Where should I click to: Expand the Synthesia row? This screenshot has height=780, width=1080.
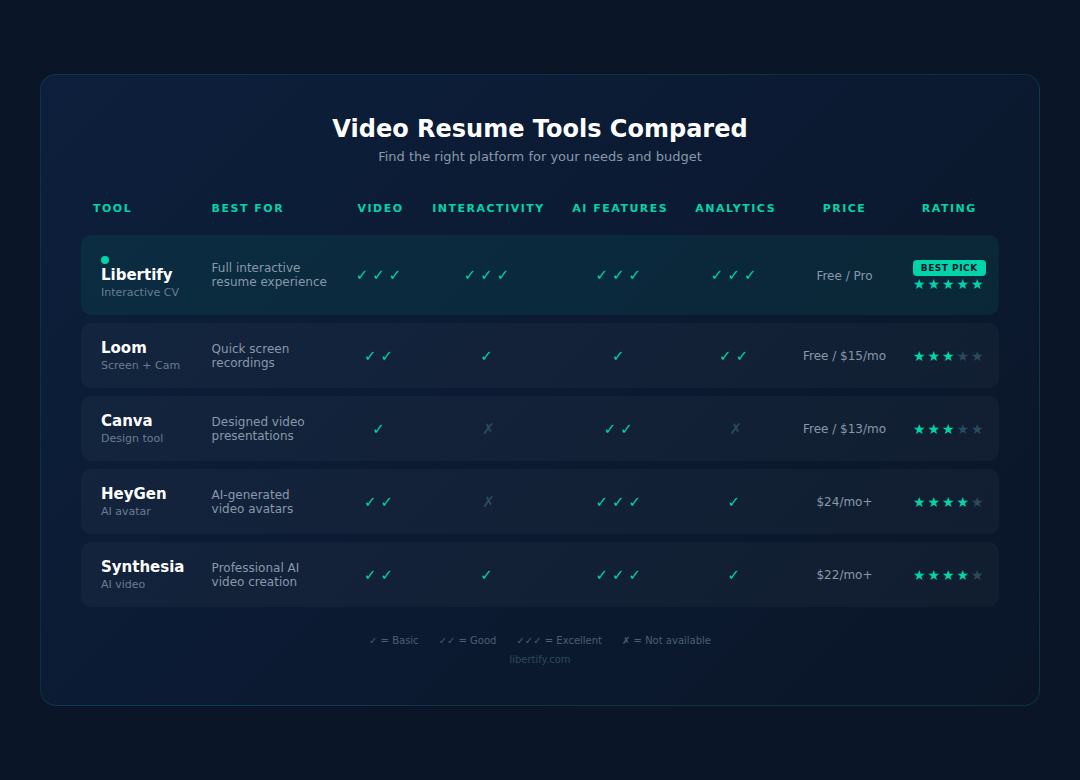pyautogui.click(x=540, y=574)
